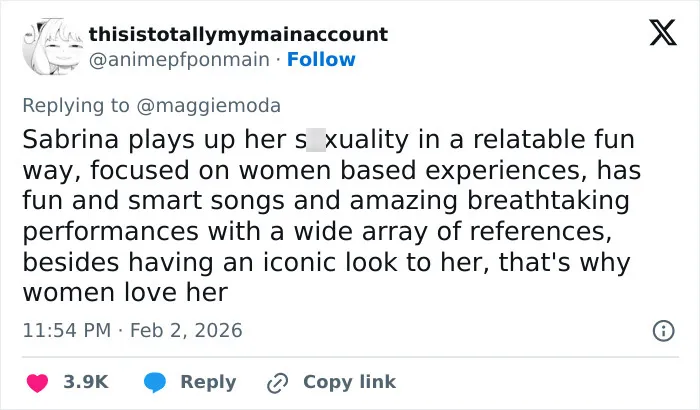
Task: Click the 'amazing breathtaking' tweet line
Action: (x=490, y=201)
